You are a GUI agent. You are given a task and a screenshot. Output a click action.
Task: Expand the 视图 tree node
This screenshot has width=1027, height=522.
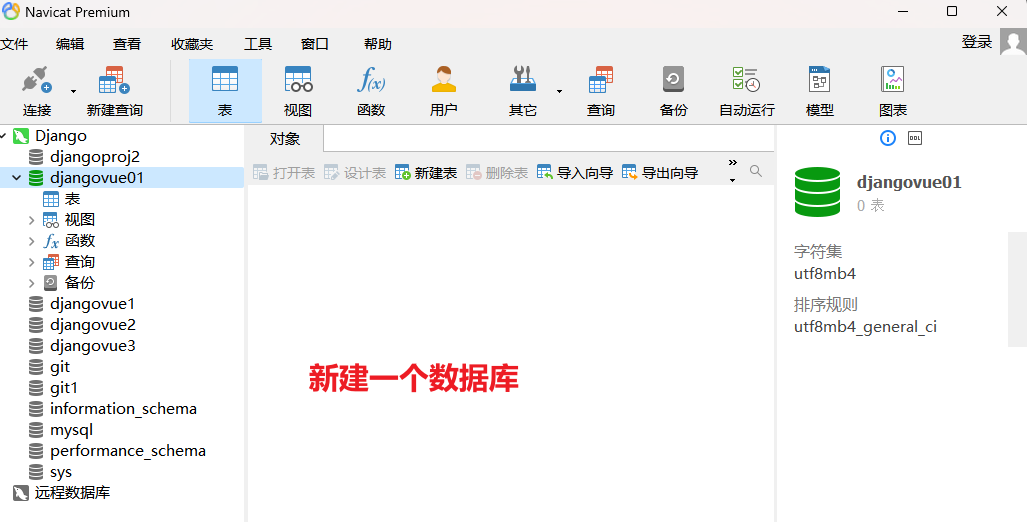coord(31,220)
